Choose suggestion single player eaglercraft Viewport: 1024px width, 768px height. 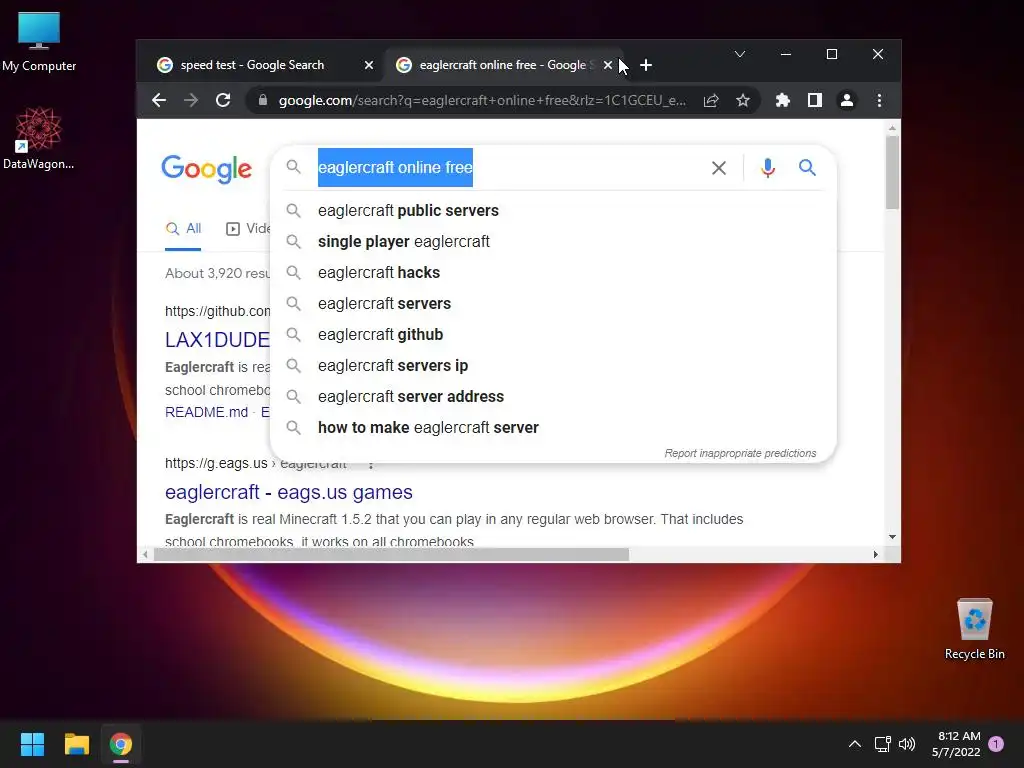(552, 242)
